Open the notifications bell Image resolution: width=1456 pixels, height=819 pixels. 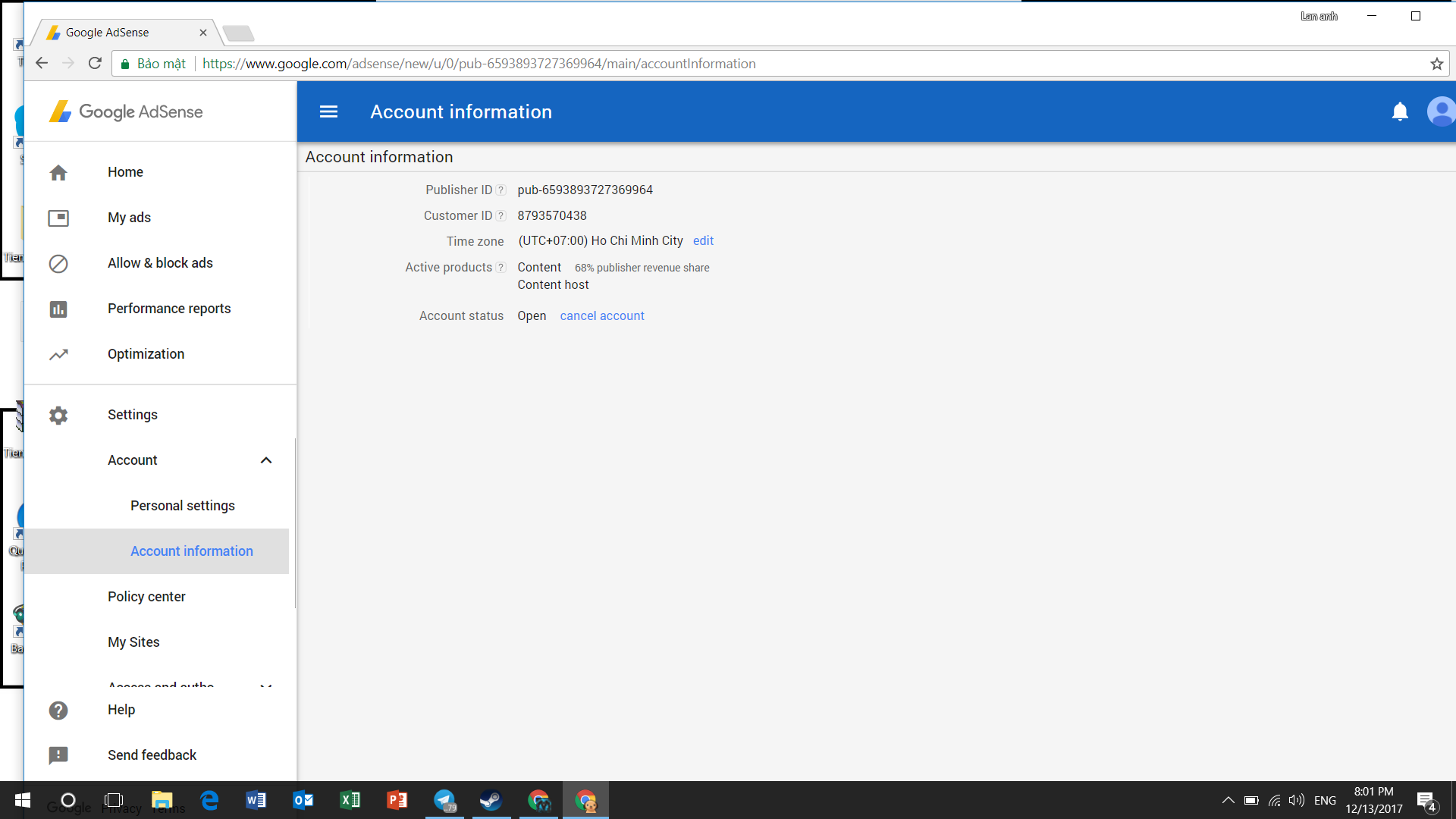click(1400, 111)
